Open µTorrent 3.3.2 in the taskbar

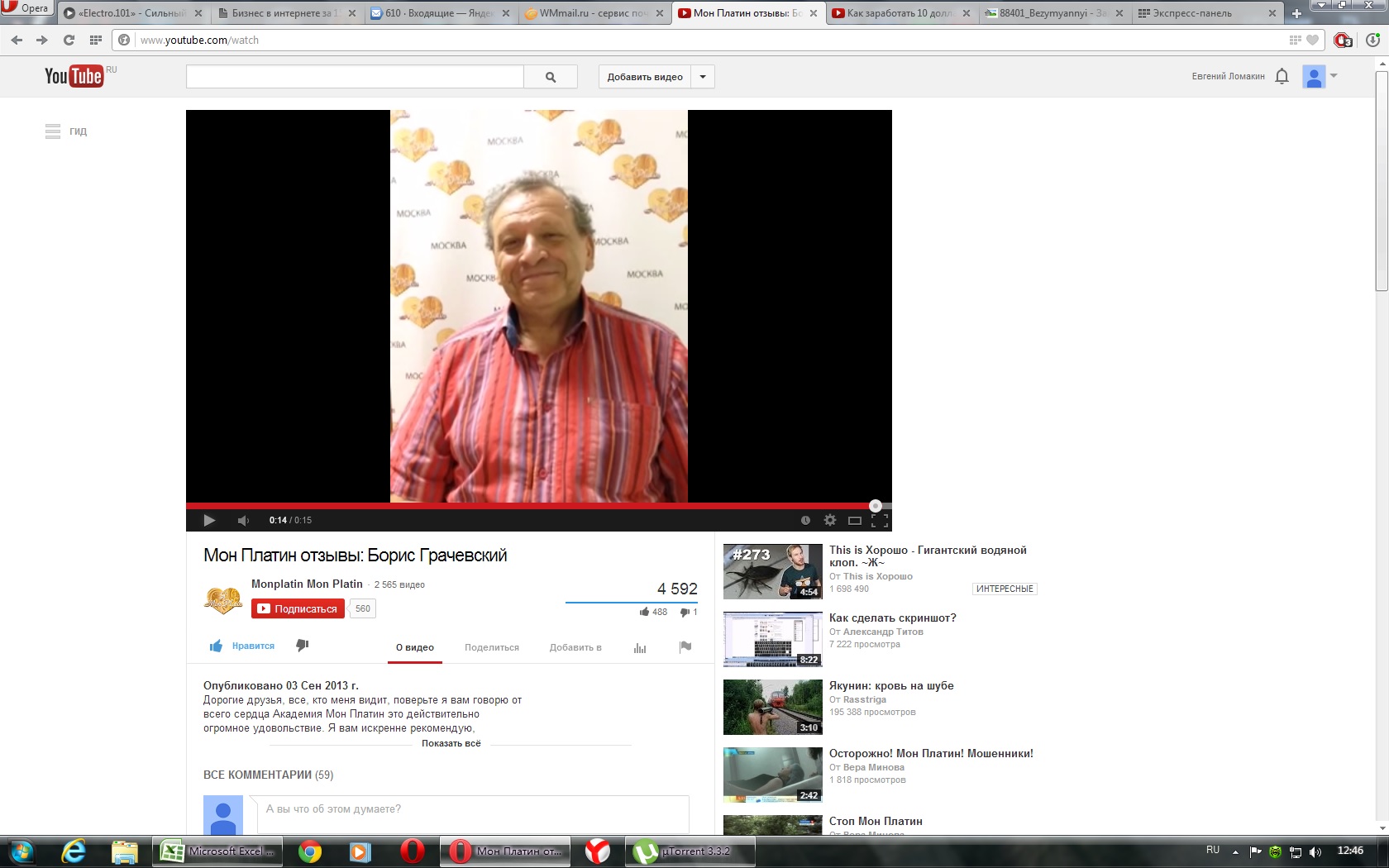tap(691, 851)
